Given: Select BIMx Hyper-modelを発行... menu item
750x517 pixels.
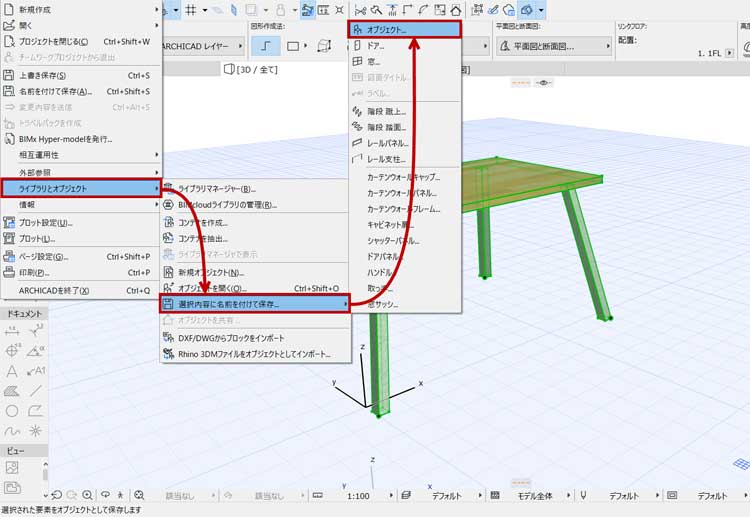Looking at the screenshot, I should 82,139.
